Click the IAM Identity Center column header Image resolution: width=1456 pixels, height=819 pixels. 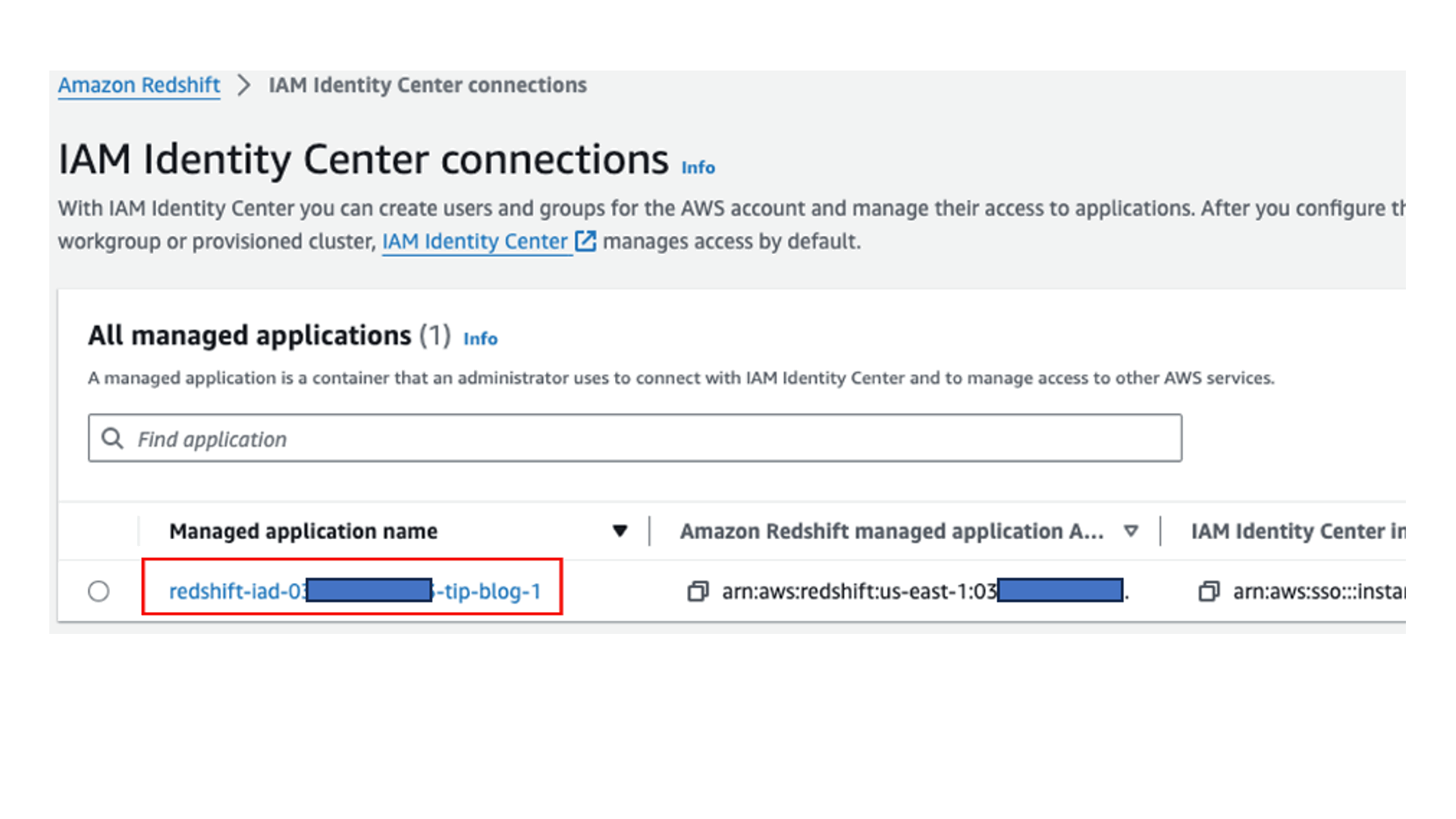pyautogui.click(x=1297, y=531)
